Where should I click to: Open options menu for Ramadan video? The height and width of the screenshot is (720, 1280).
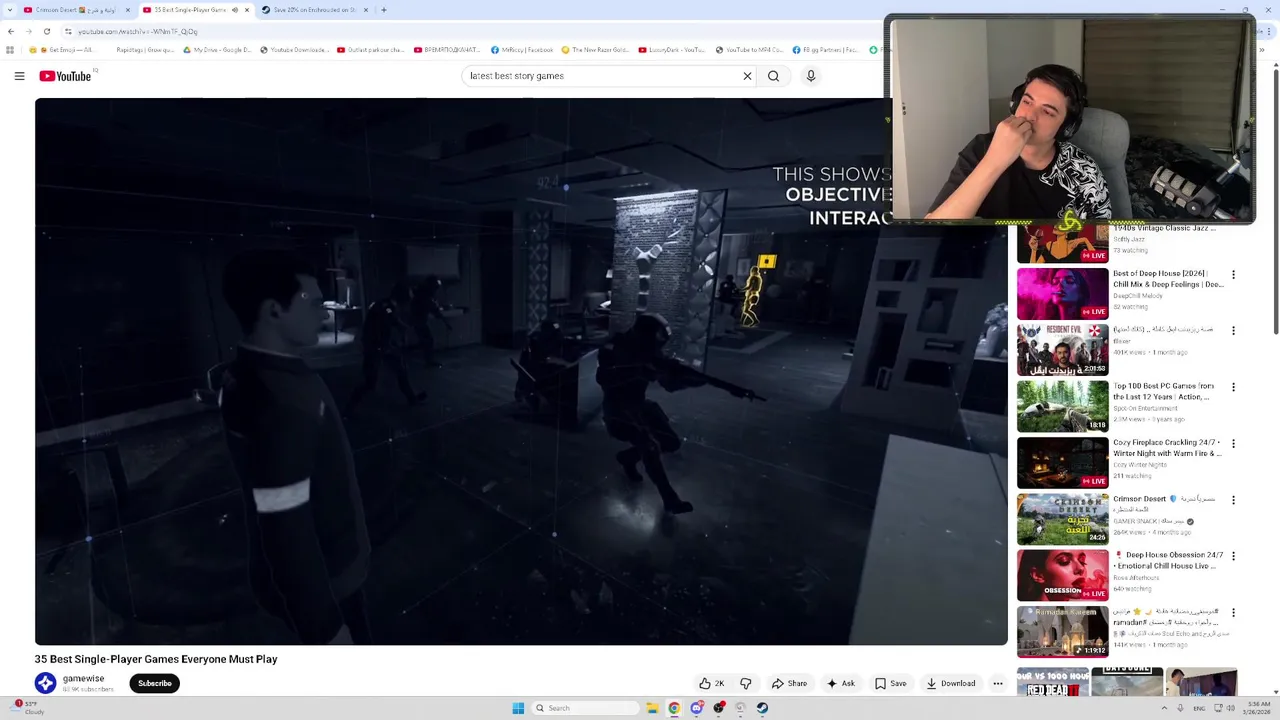coord(1233,613)
